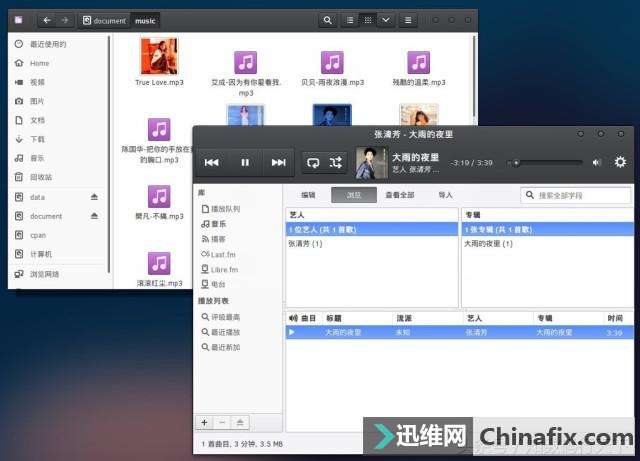
Task: Open the file manager hamburger menu
Action: tap(408, 20)
